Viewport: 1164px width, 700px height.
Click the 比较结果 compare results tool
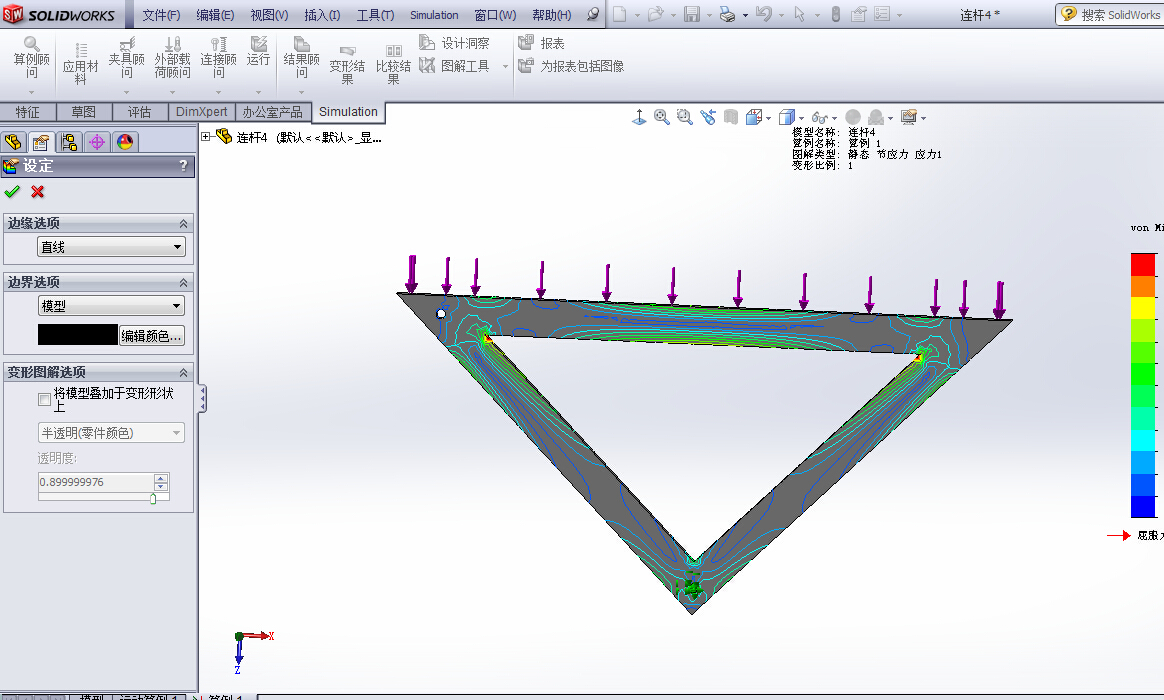click(393, 65)
